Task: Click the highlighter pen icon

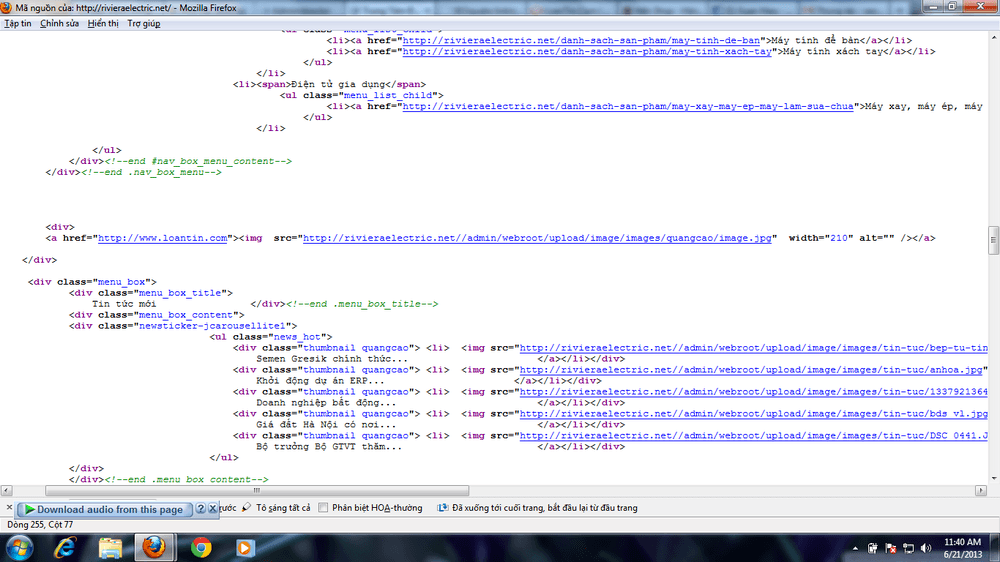Action: (x=247, y=507)
